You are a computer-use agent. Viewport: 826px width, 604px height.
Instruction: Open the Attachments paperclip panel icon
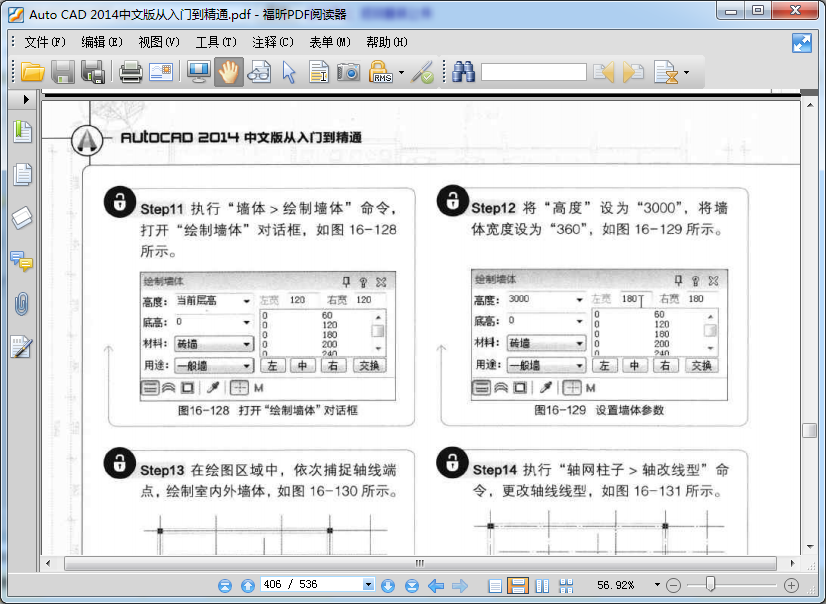point(22,304)
